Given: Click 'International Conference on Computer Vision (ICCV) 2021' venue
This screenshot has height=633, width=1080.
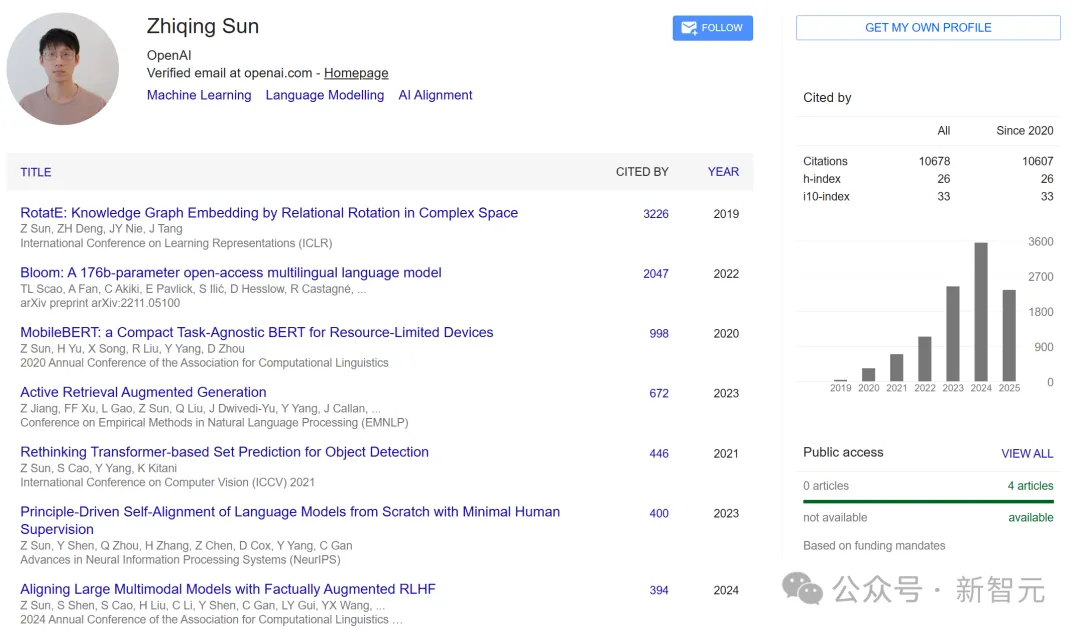Looking at the screenshot, I should [167, 483].
